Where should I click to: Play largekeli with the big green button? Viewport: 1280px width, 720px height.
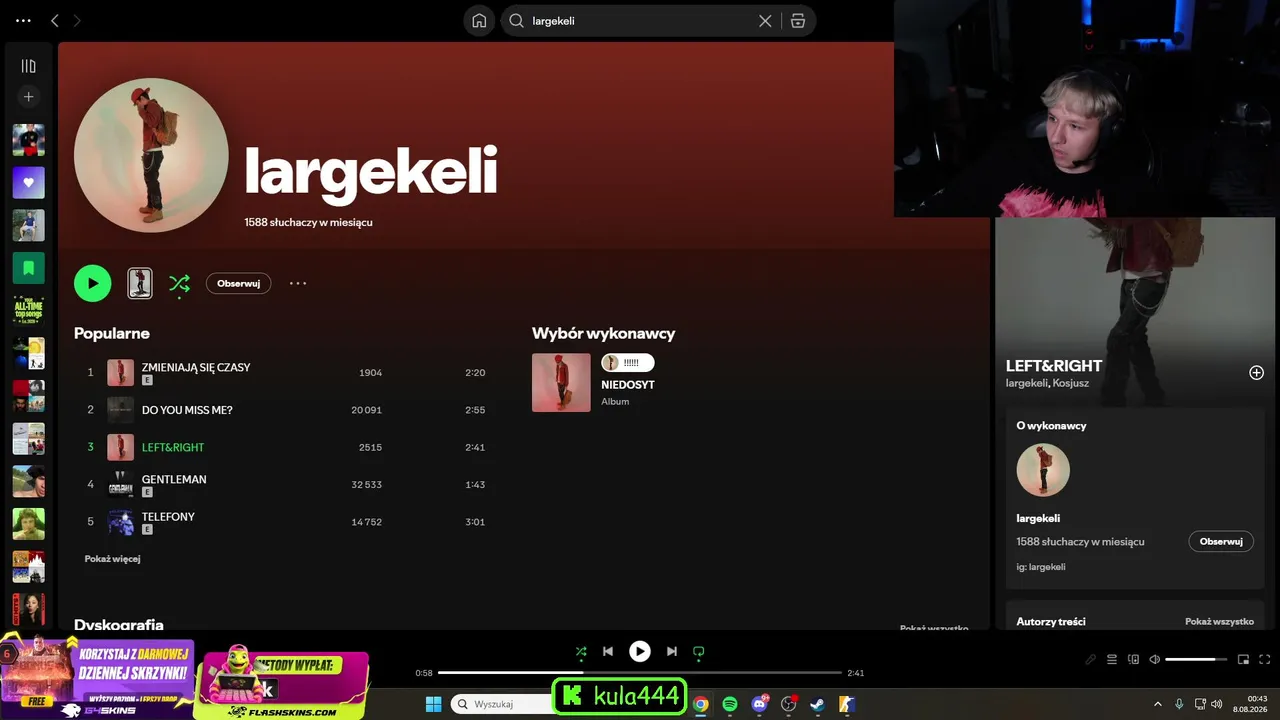coord(93,283)
